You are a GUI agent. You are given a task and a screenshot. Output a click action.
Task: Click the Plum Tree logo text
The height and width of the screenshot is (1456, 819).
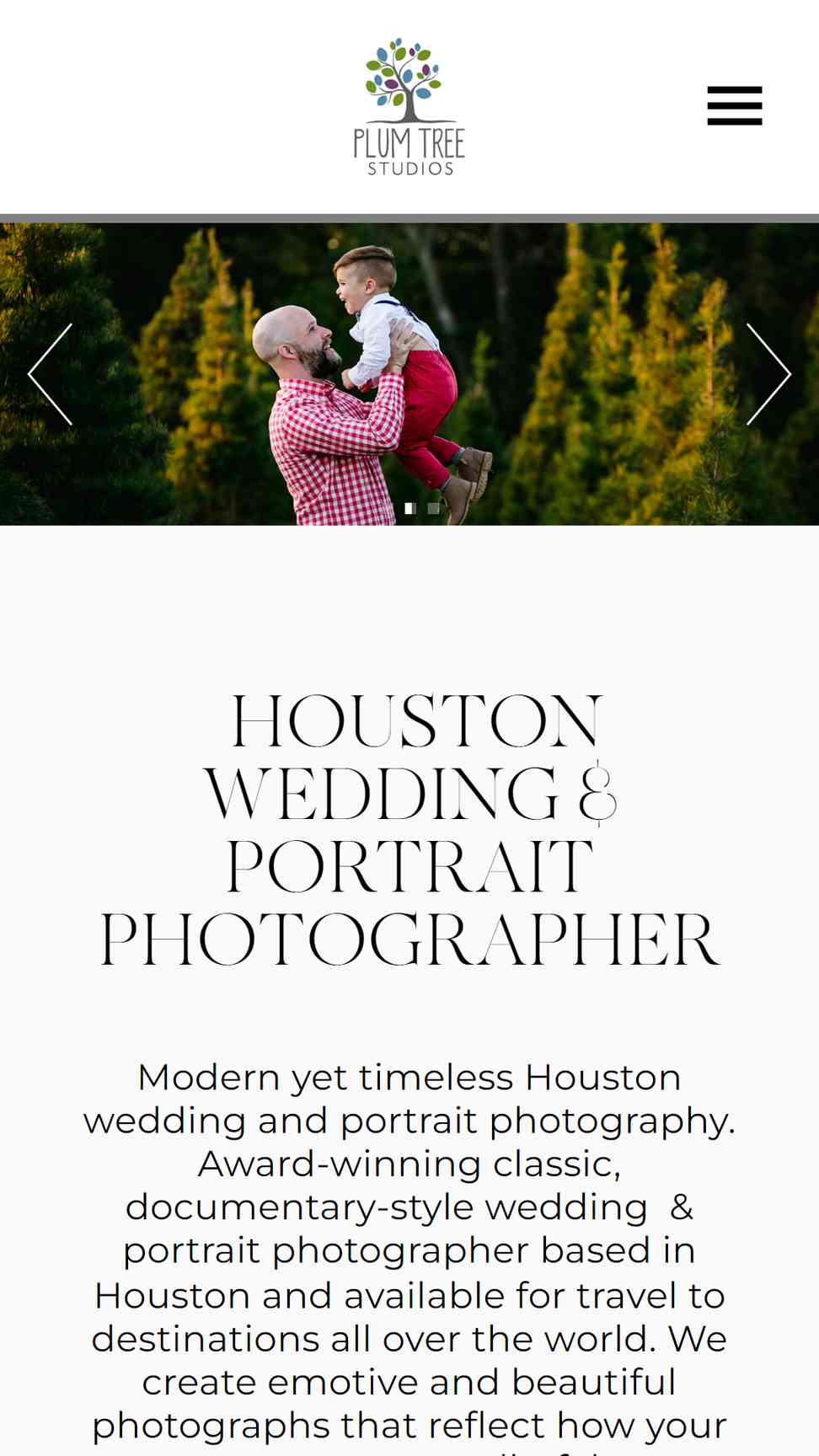coord(409,143)
